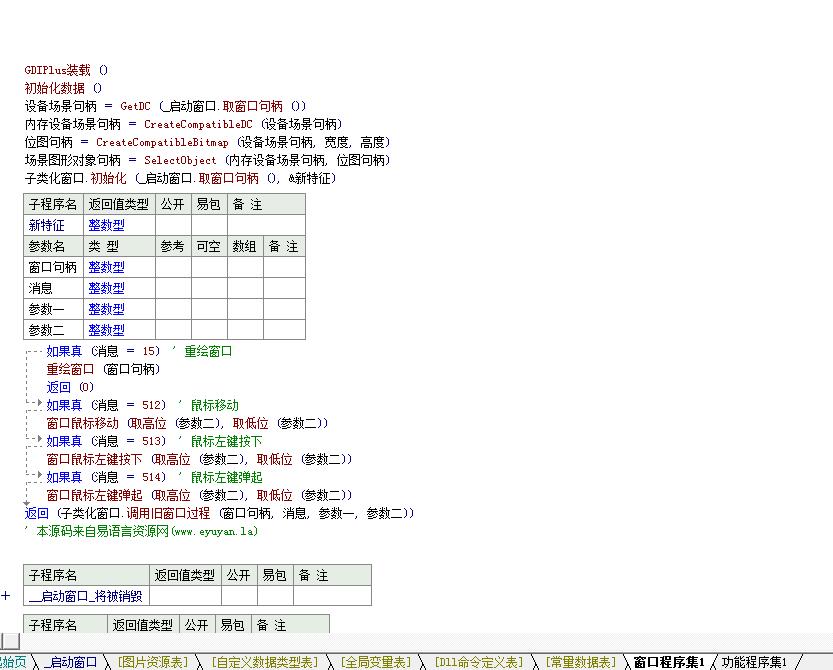Toggle the 易包 cell of 新特征 row
The width and height of the screenshot is (833, 670).
209,225
